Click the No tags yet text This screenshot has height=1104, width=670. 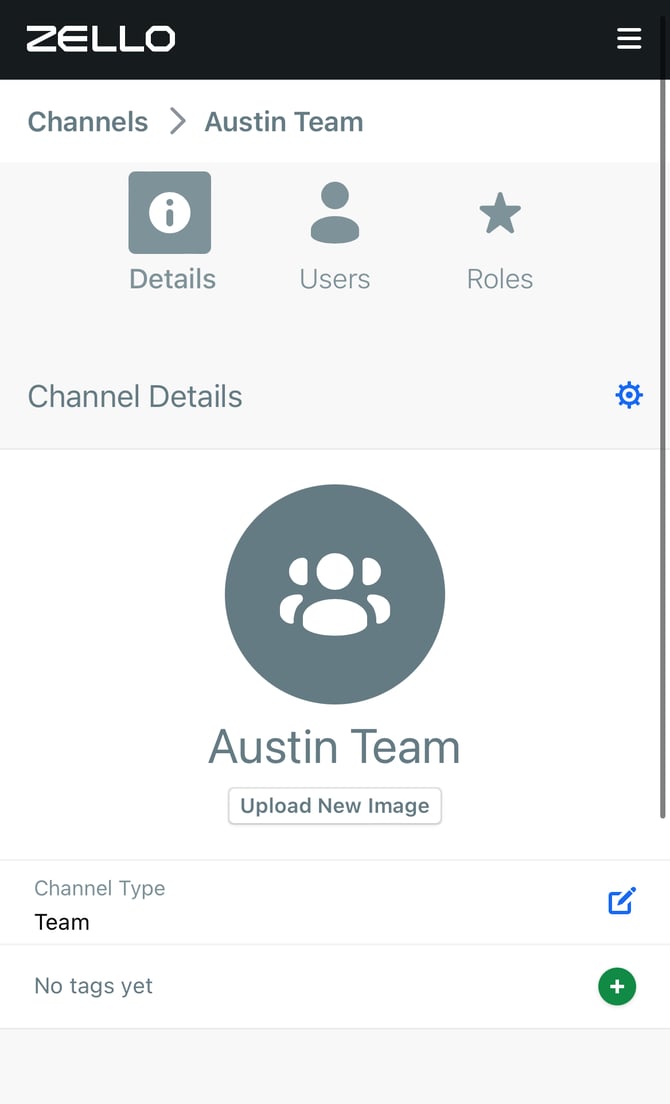[94, 986]
